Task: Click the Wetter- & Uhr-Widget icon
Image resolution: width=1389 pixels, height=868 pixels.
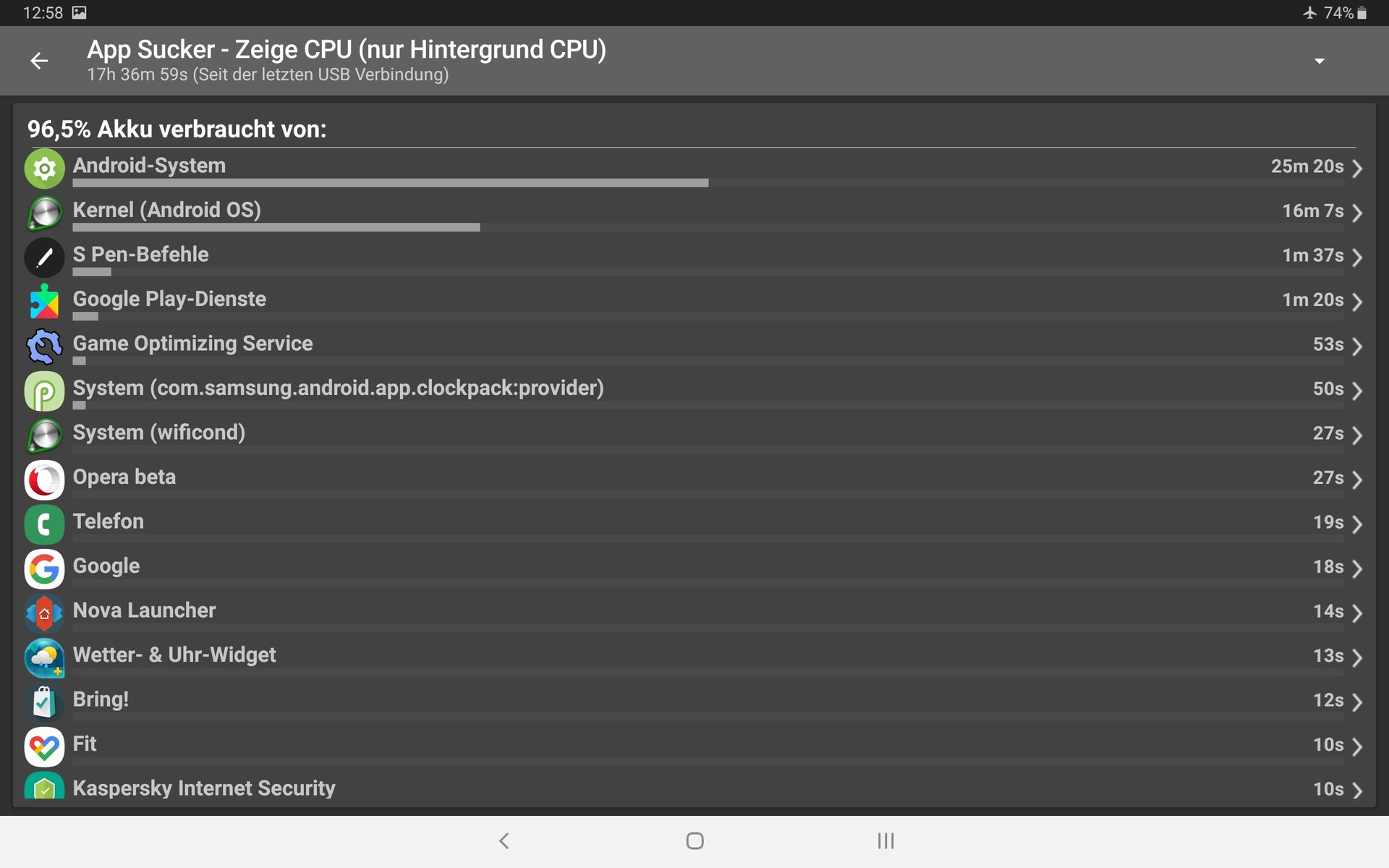Action: (44, 658)
